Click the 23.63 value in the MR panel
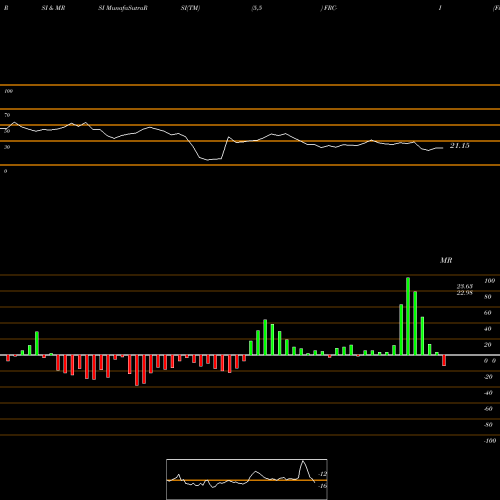The height and width of the screenshot is (500, 500). (x=465, y=286)
